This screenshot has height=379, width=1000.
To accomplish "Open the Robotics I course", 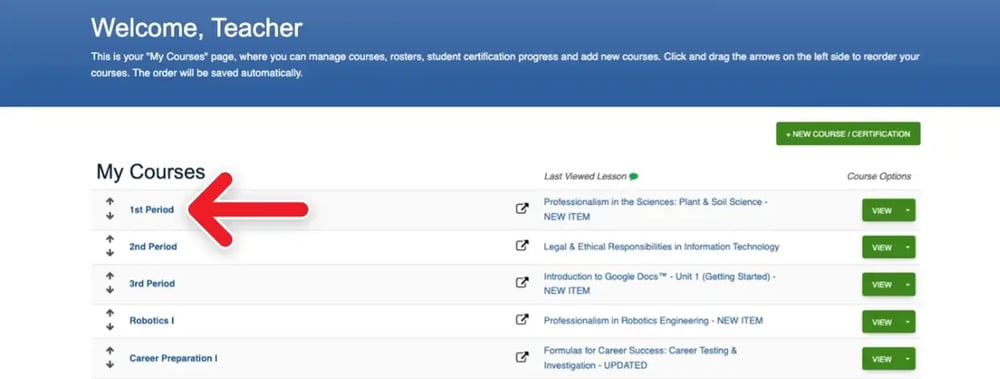I will [x=152, y=320].
